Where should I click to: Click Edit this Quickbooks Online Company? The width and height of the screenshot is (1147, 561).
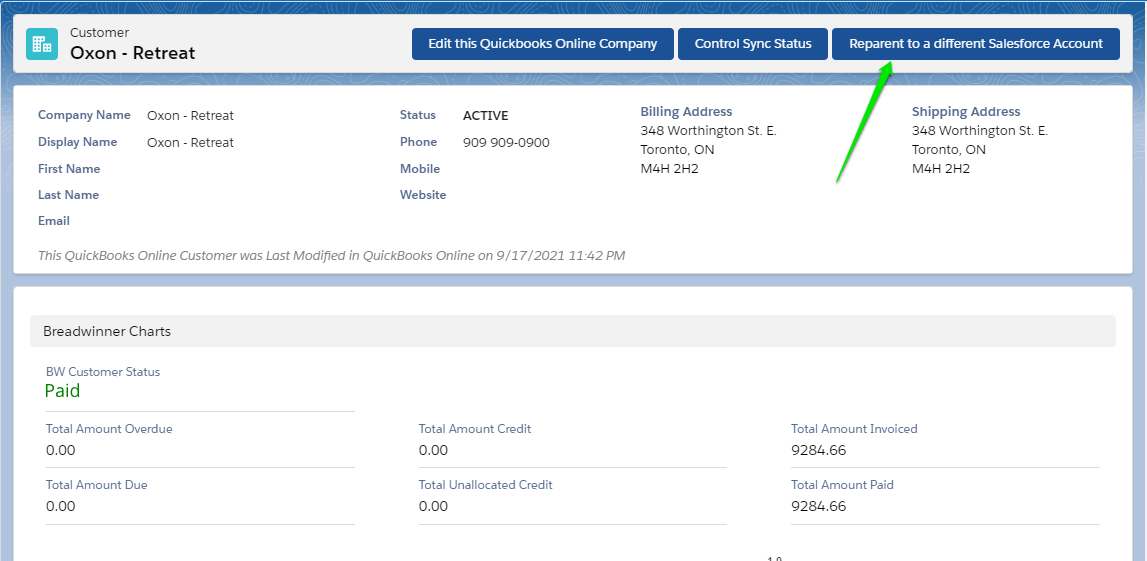pyautogui.click(x=543, y=44)
